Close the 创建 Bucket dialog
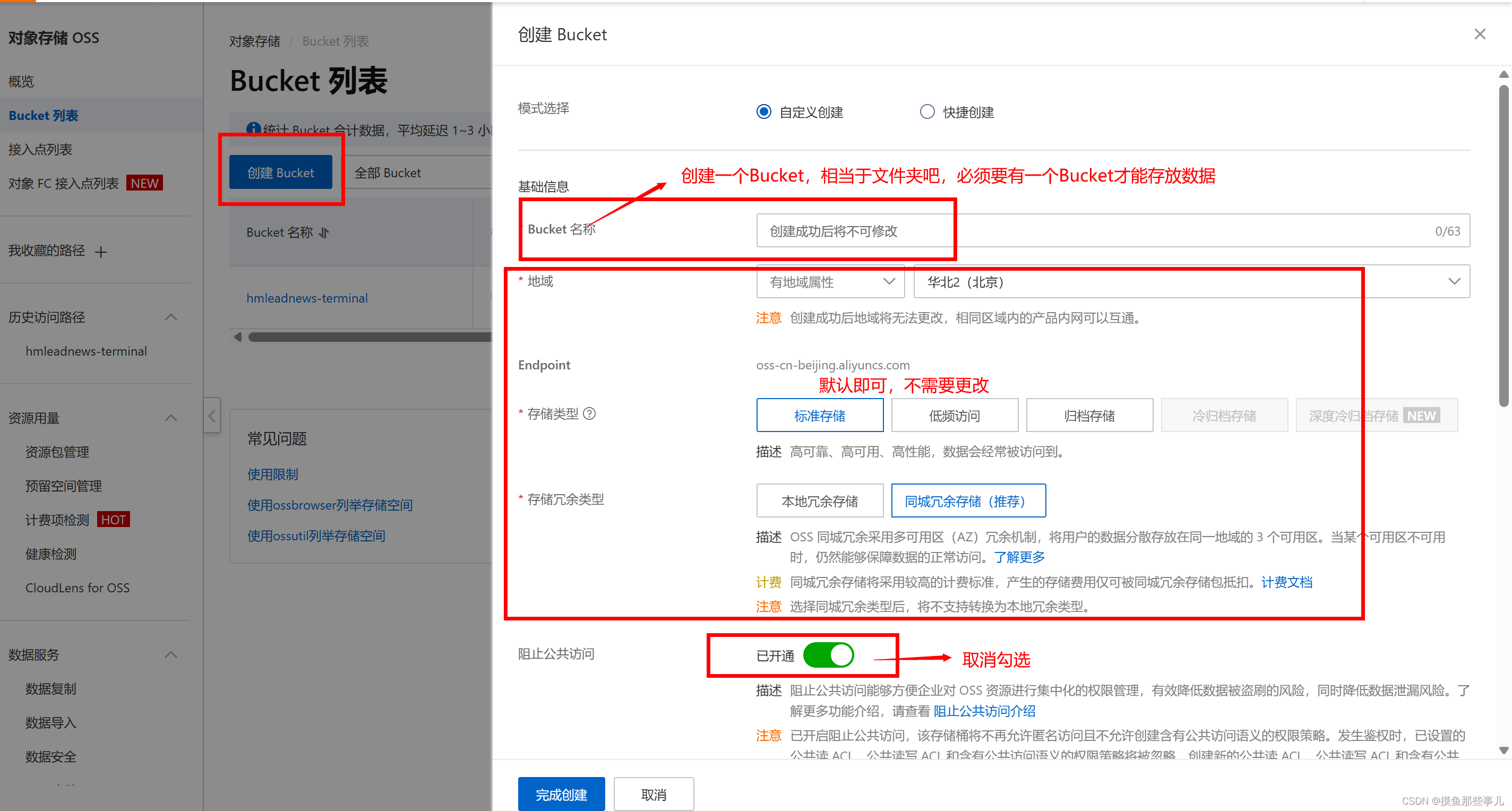The height and width of the screenshot is (811, 1512). pyautogui.click(x=1480, y=34)
